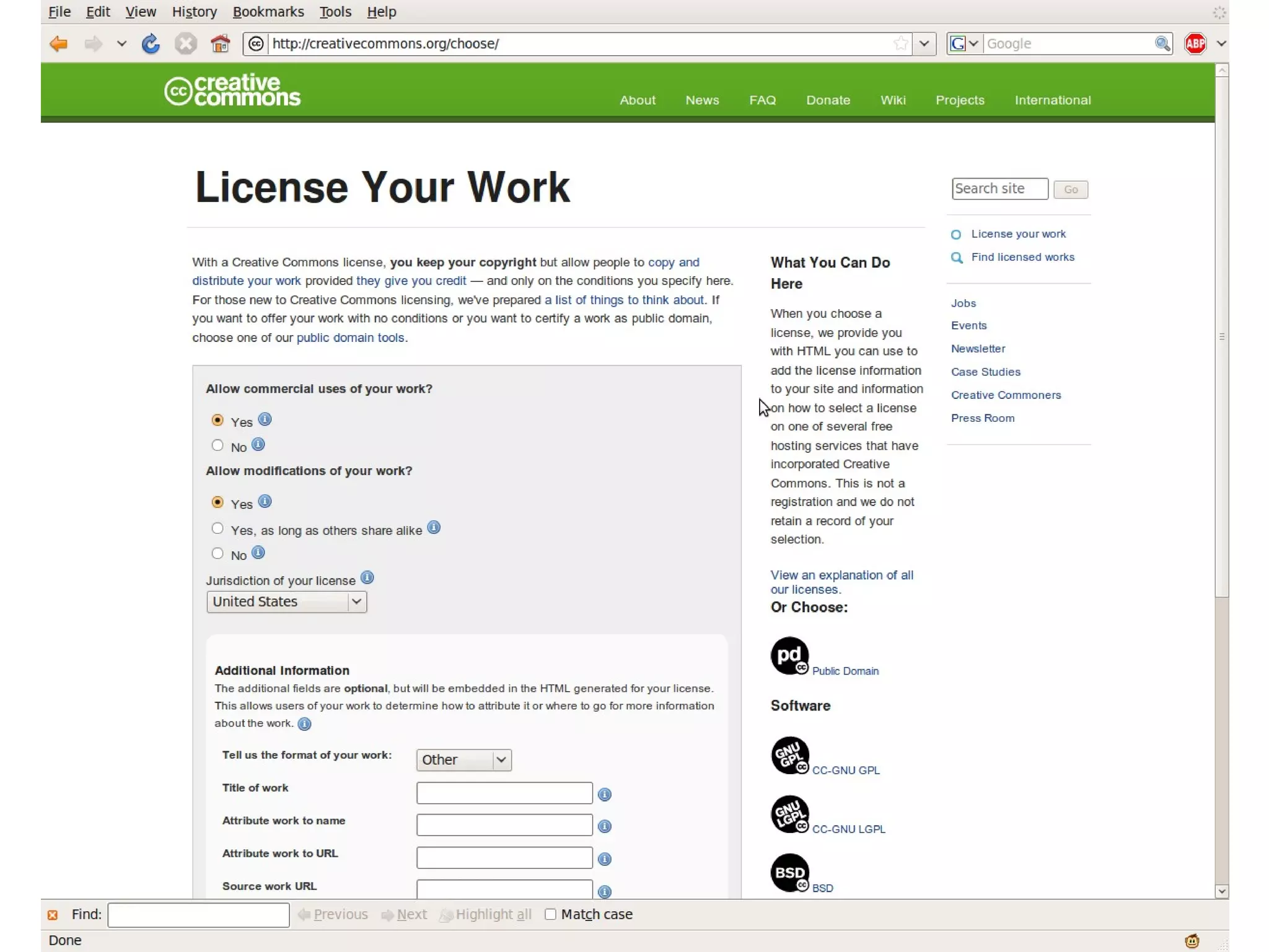Select 'Yes, as long as others share alike'
Image resolution: width=1269 pixels, height=952 pixels.
point(217,528)
